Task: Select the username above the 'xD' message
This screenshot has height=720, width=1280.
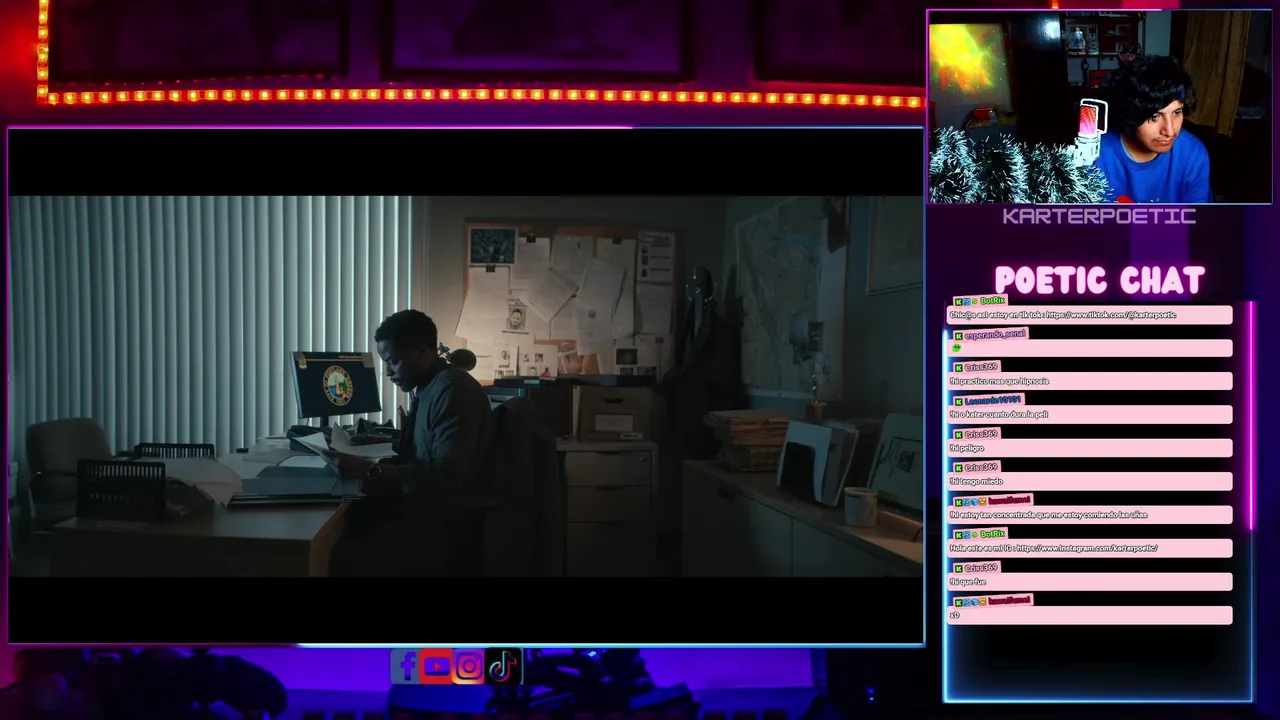Action: pyautogui.click(x=1009, y=600)
